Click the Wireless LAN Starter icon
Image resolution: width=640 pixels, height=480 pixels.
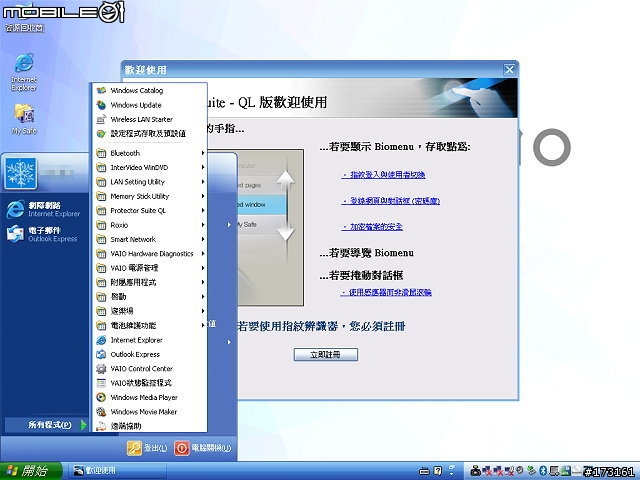[x=101, y=119]
